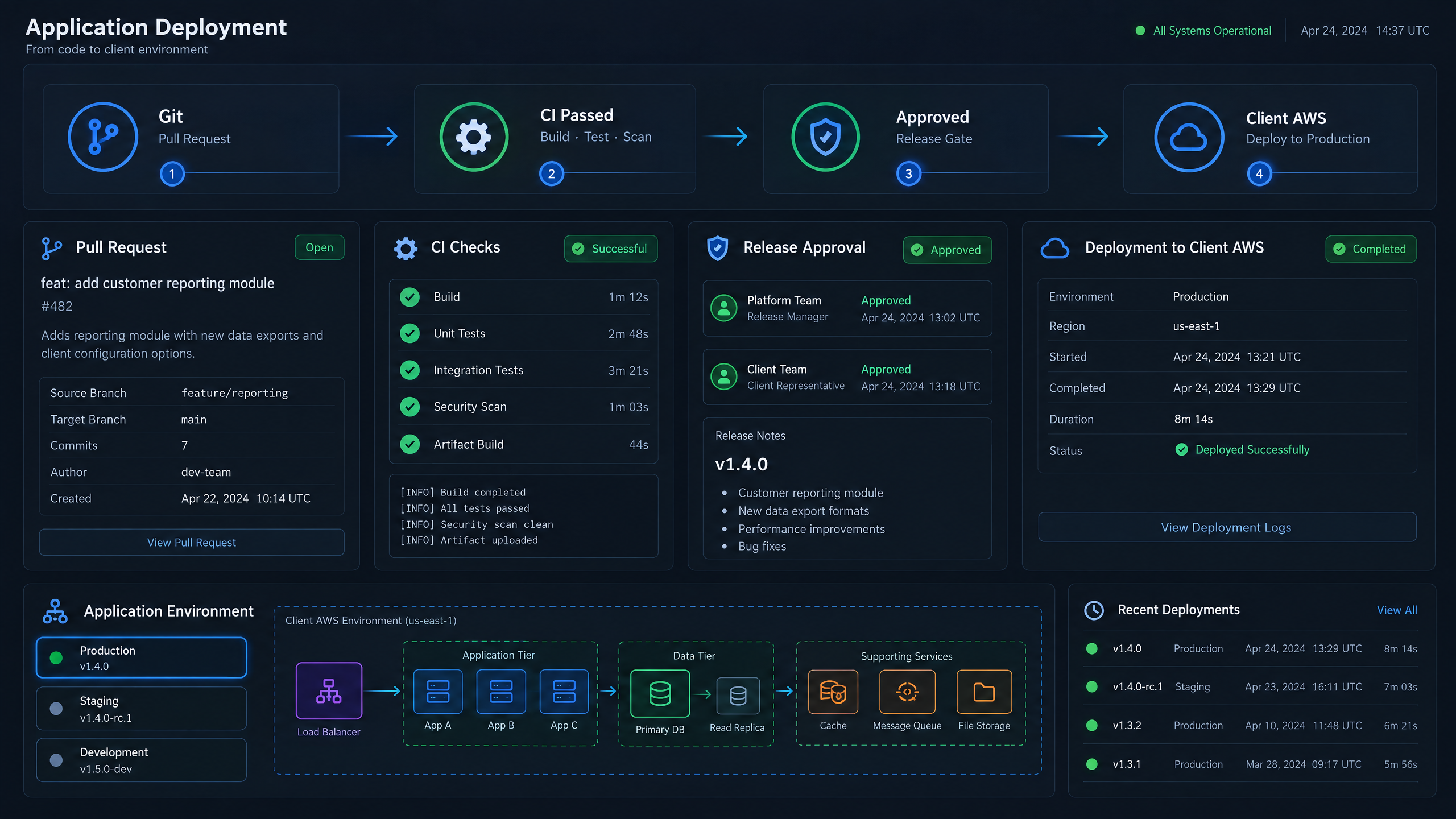Viewport: 1456px width, 819px height.
Task: Click the Release Approval shield icon
Action: pyautogui.click(x=717, y=249)
